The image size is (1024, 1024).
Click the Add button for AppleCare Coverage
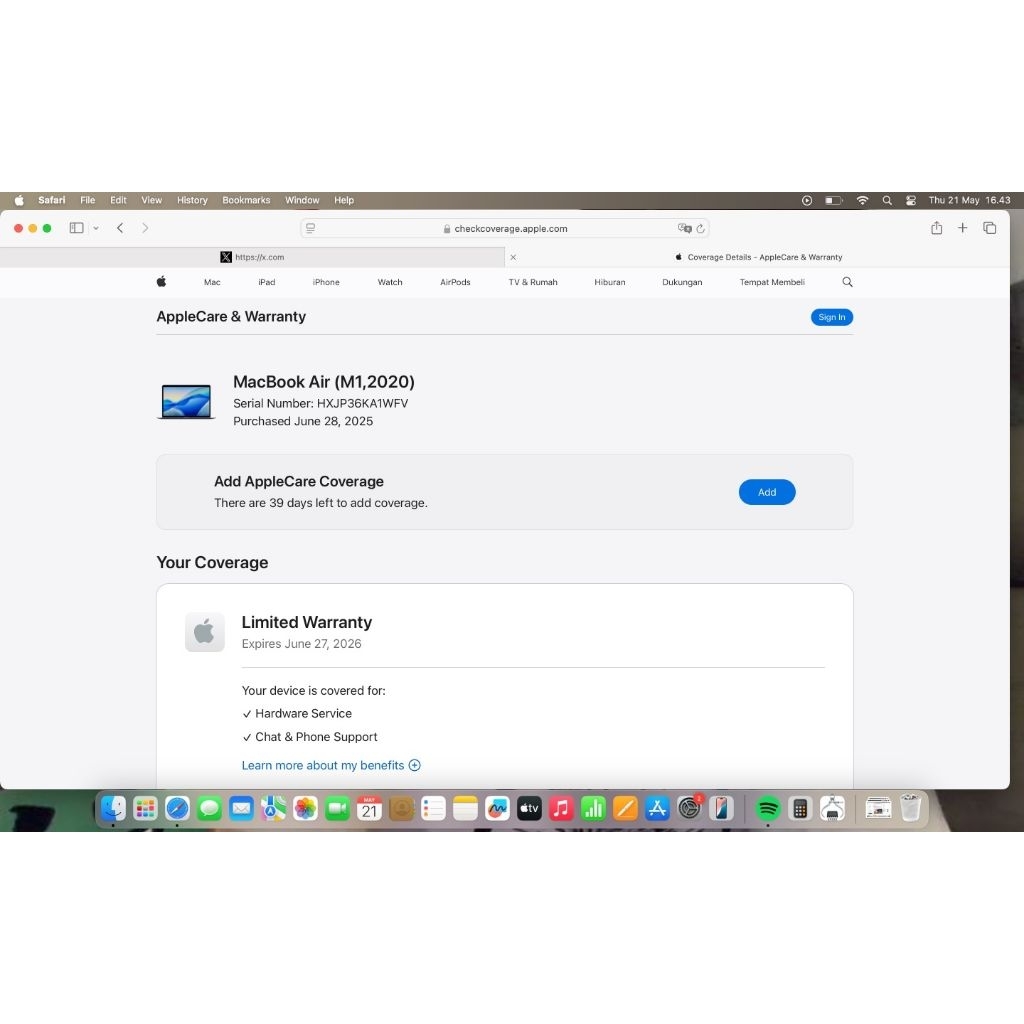point(767,492)
